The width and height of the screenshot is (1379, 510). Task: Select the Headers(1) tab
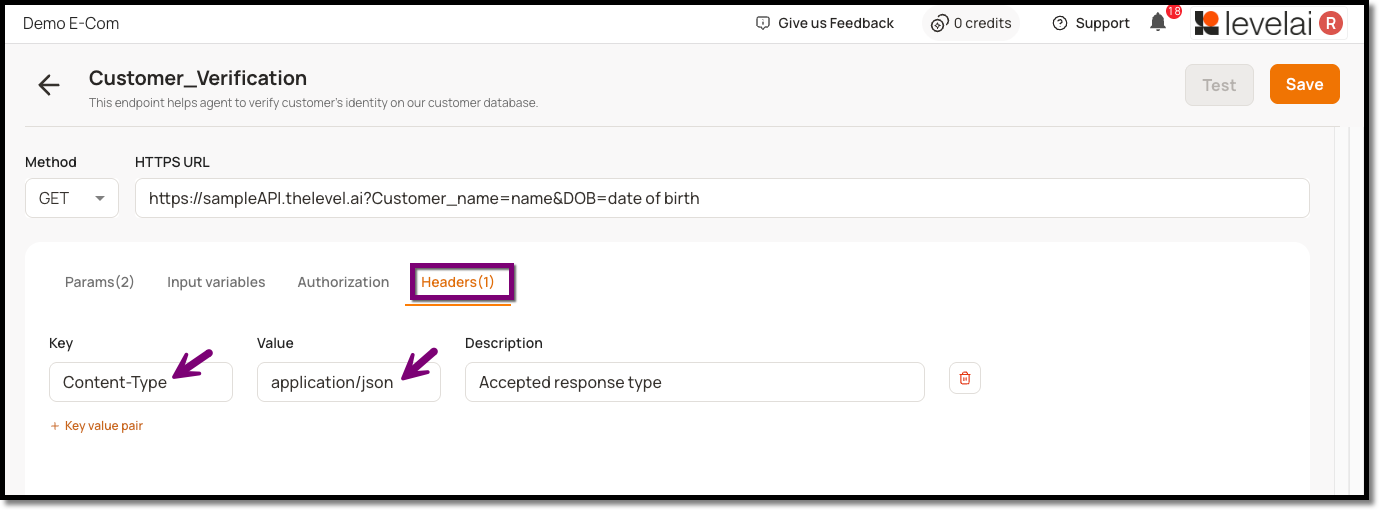coord(458,282)
